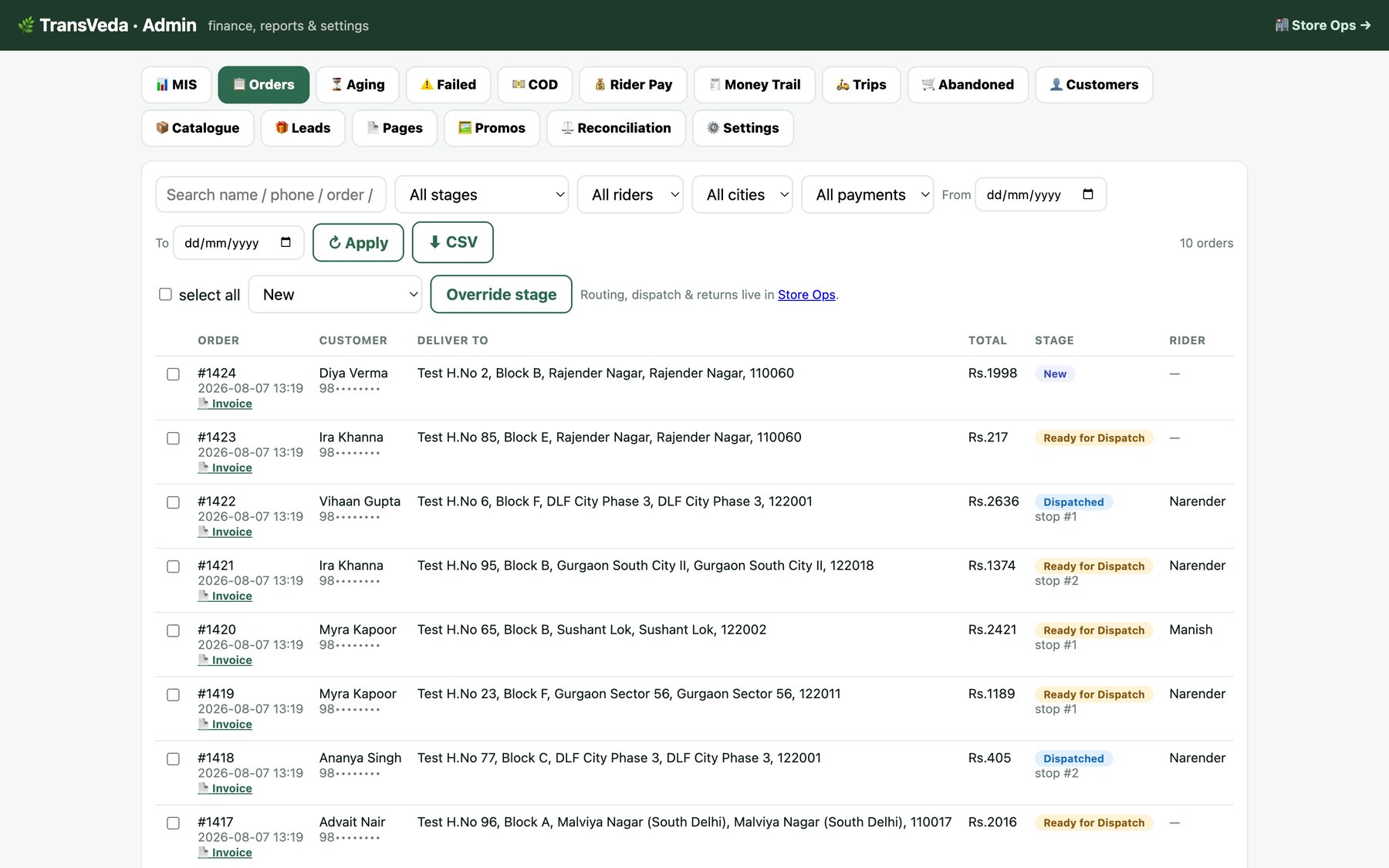Click the TransVeda leaf logo icon
1389x868 pixels.
point(26,25)
